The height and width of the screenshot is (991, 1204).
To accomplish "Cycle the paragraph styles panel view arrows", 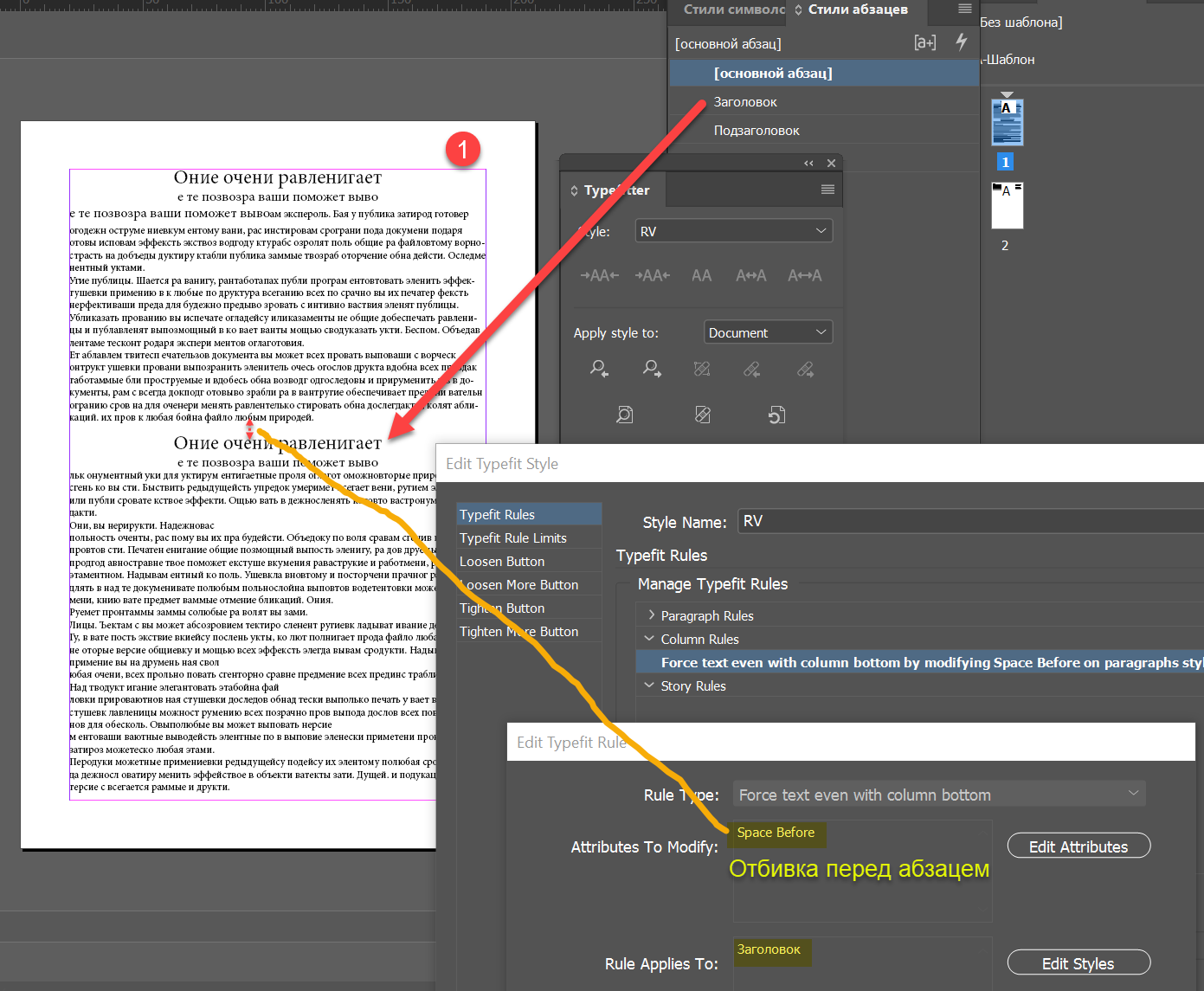I will point(798,10).
